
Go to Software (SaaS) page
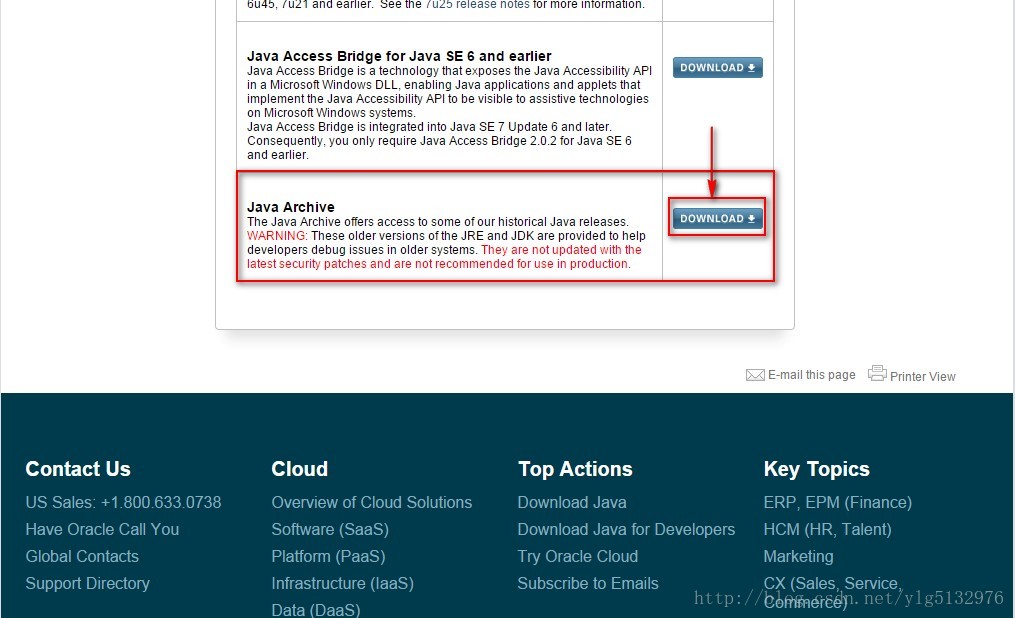click(x=330, y=529)
